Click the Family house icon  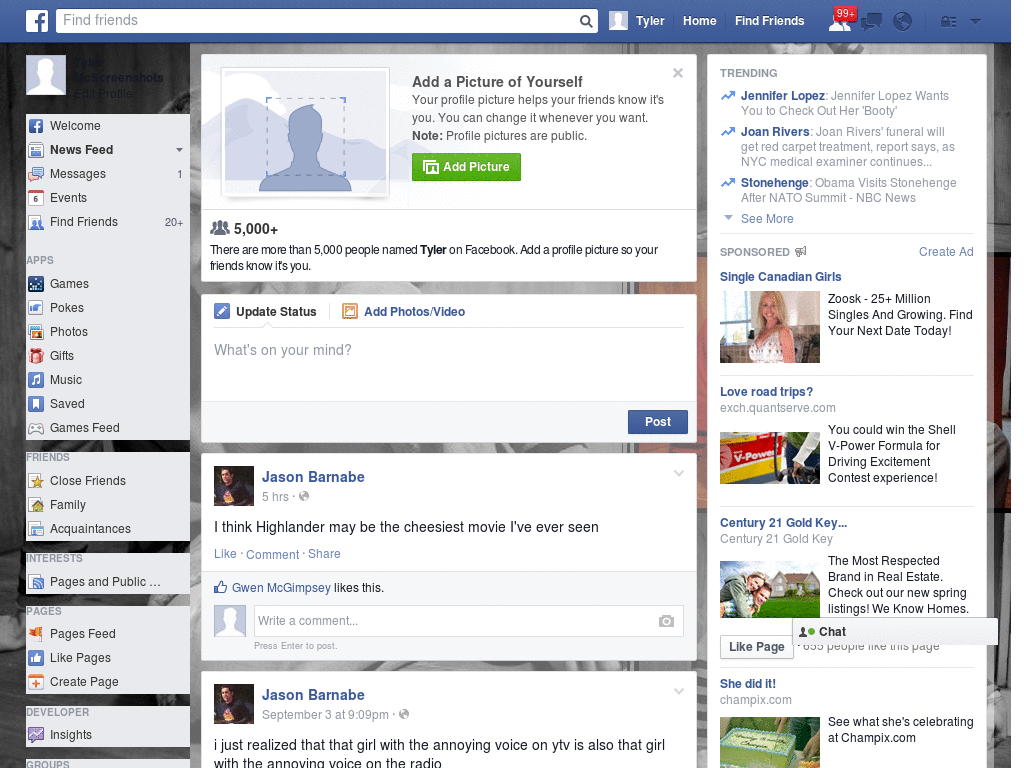coord(36,505)
